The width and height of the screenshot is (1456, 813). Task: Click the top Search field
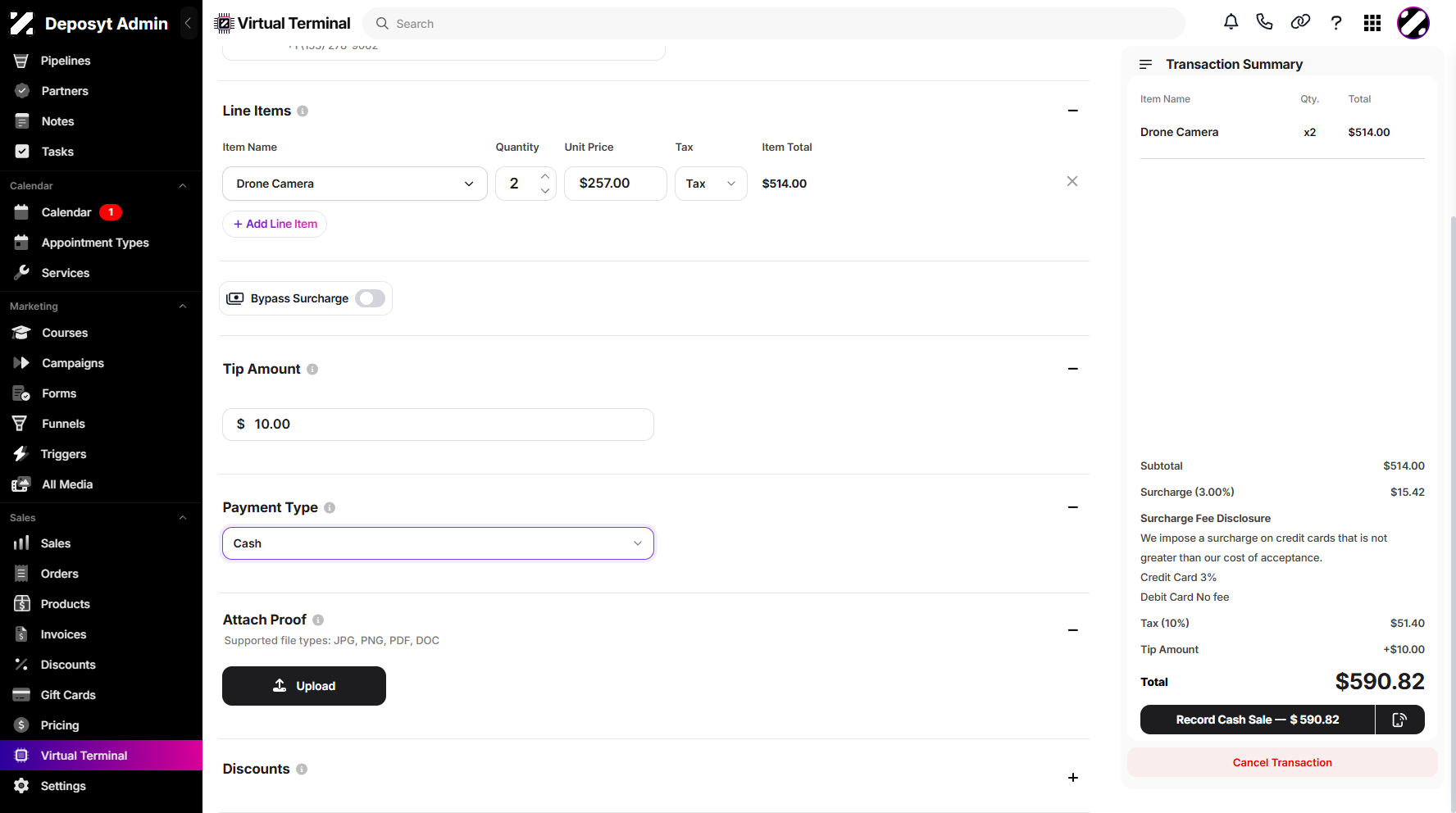click(774, 24)
